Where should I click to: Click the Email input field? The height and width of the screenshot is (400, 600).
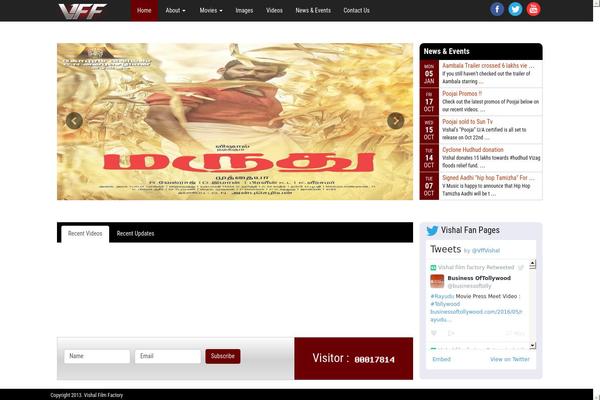168,356
